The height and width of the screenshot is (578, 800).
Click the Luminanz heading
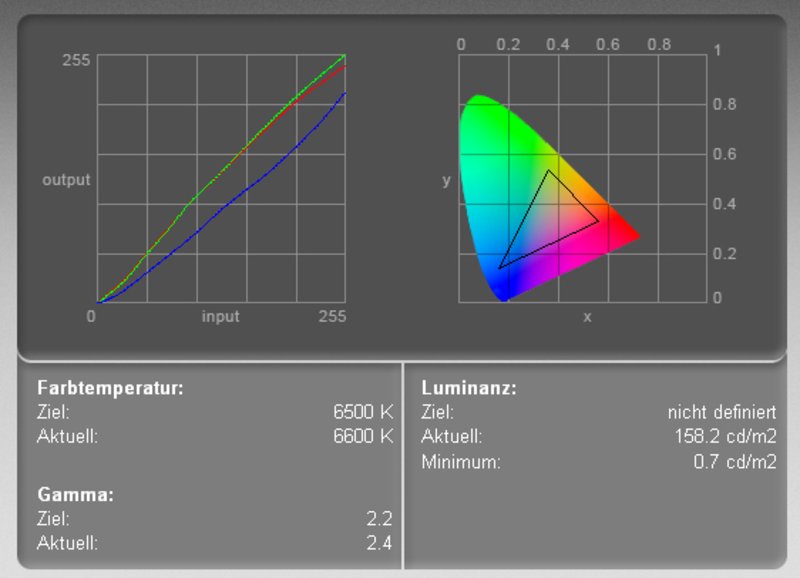pyautogui.click(x=469, y=388)
